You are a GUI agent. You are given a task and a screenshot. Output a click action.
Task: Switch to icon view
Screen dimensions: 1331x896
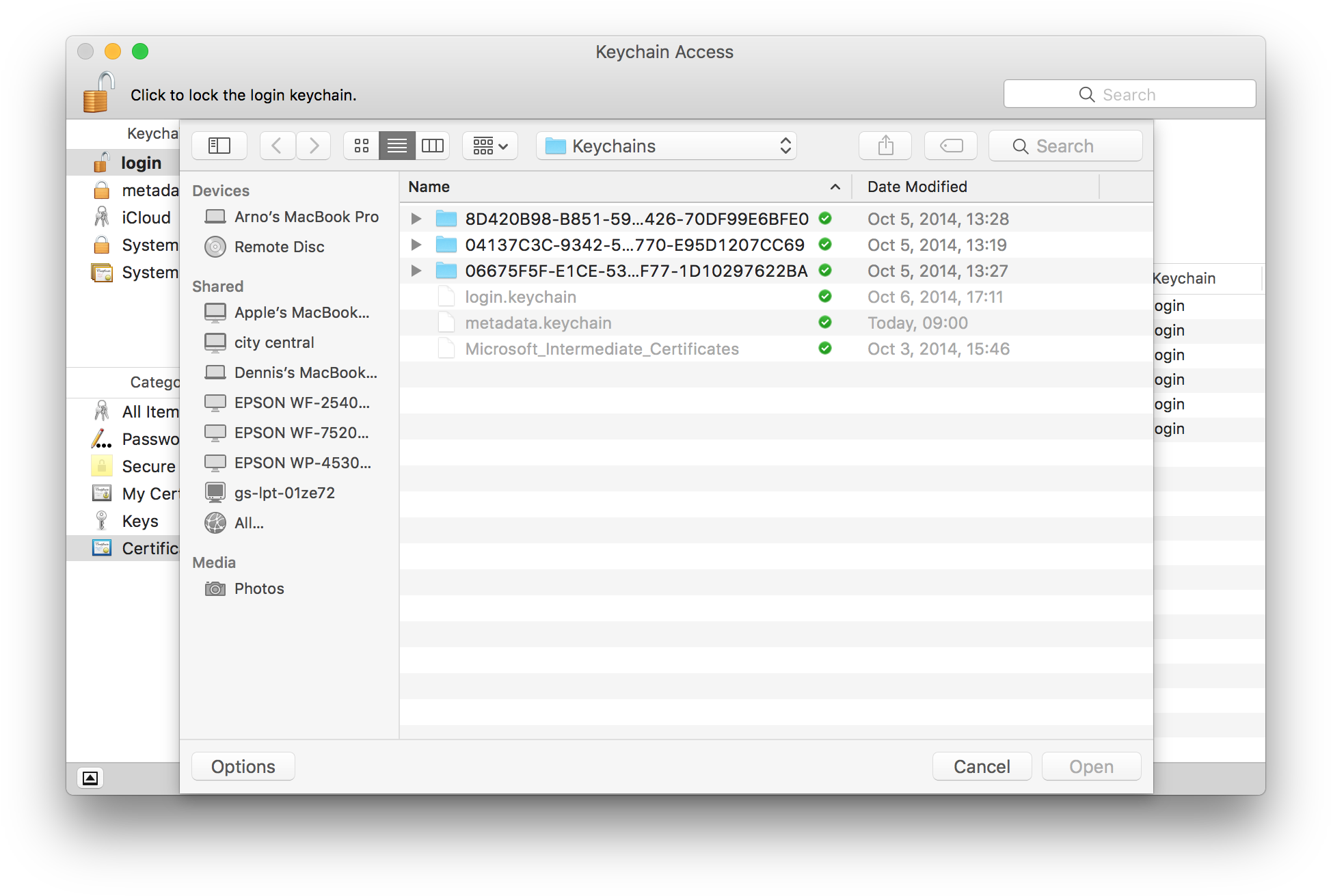362,146
